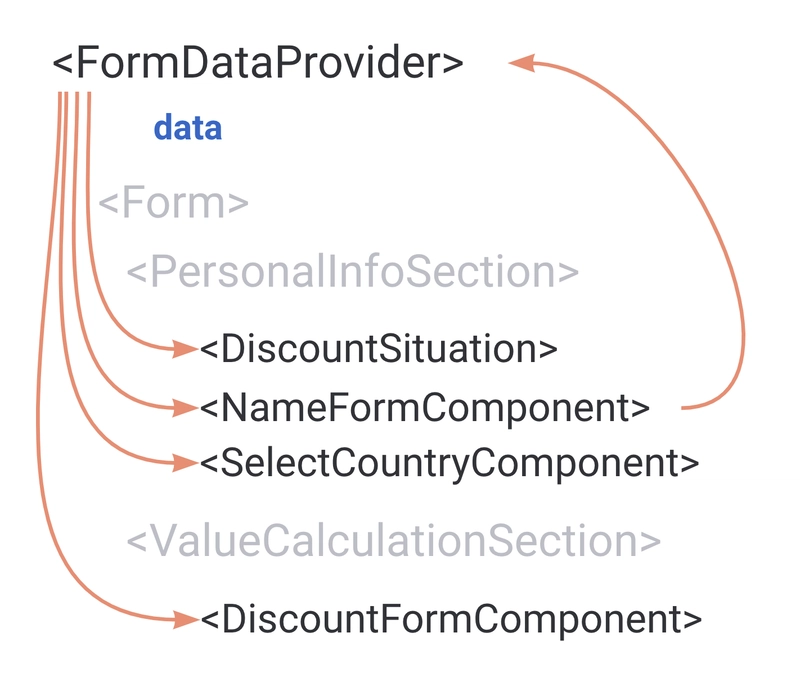This screenshot has height=687, width=800.
Task: Click the SelectCountryComponent tag
Action: coord(448,463)
